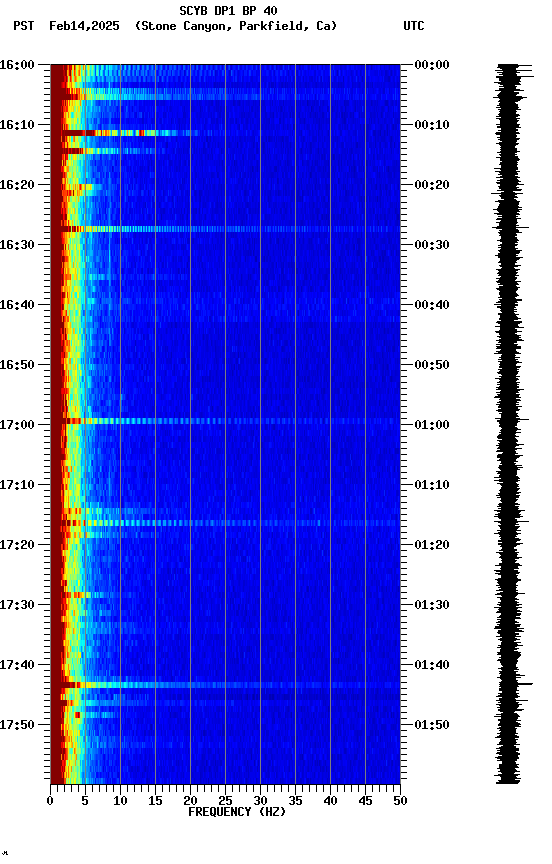Image resolution: width=552 pixels, height=864 pixels.
Task: Click the "35" frequency axis label
Action: [x=295, y=801]
